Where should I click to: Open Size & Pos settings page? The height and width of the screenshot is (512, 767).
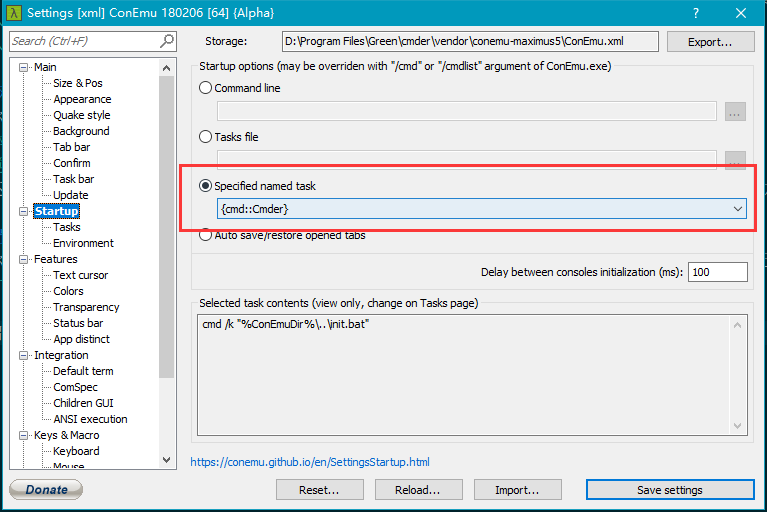pos(78,83)
